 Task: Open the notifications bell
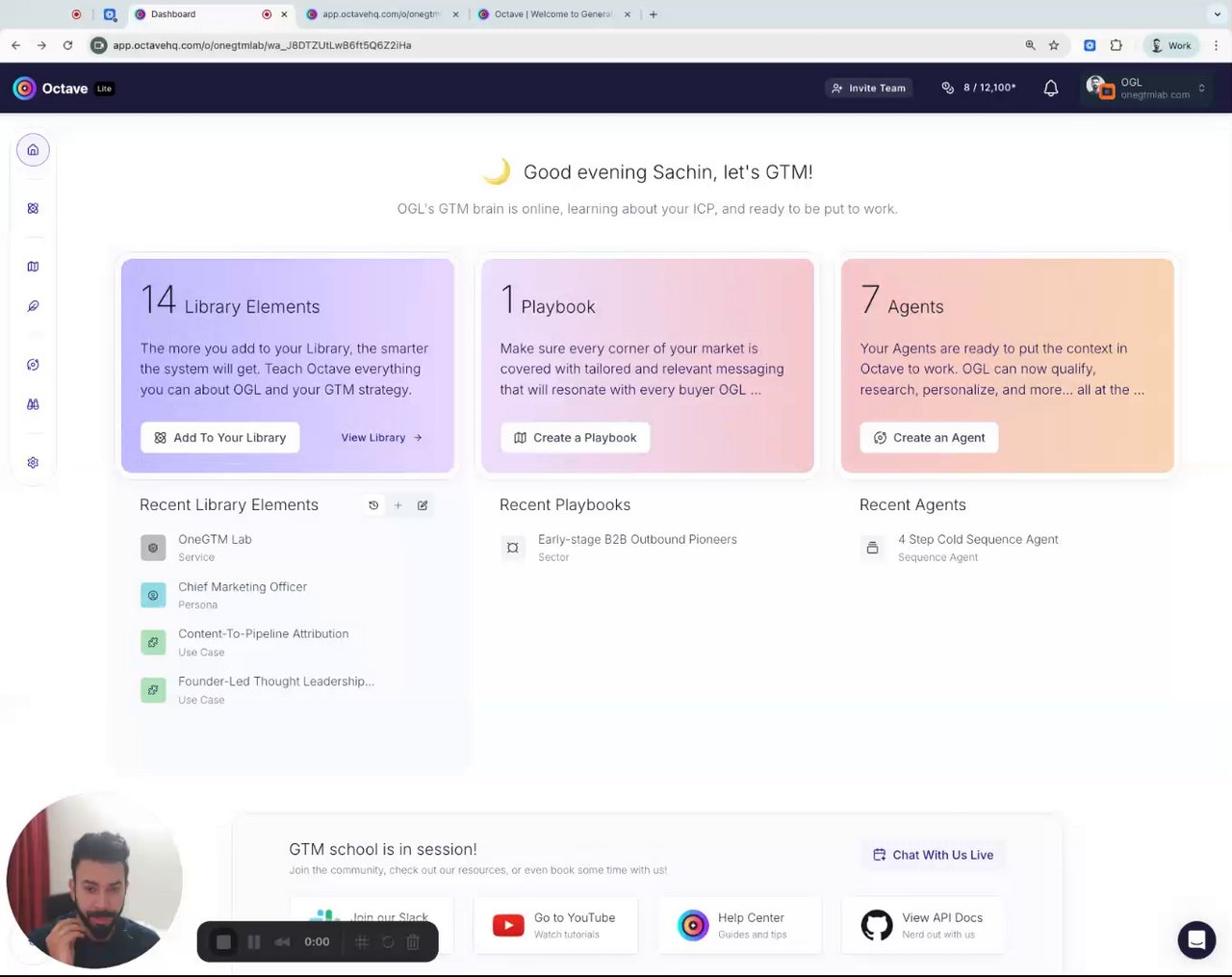point(1051,88)
